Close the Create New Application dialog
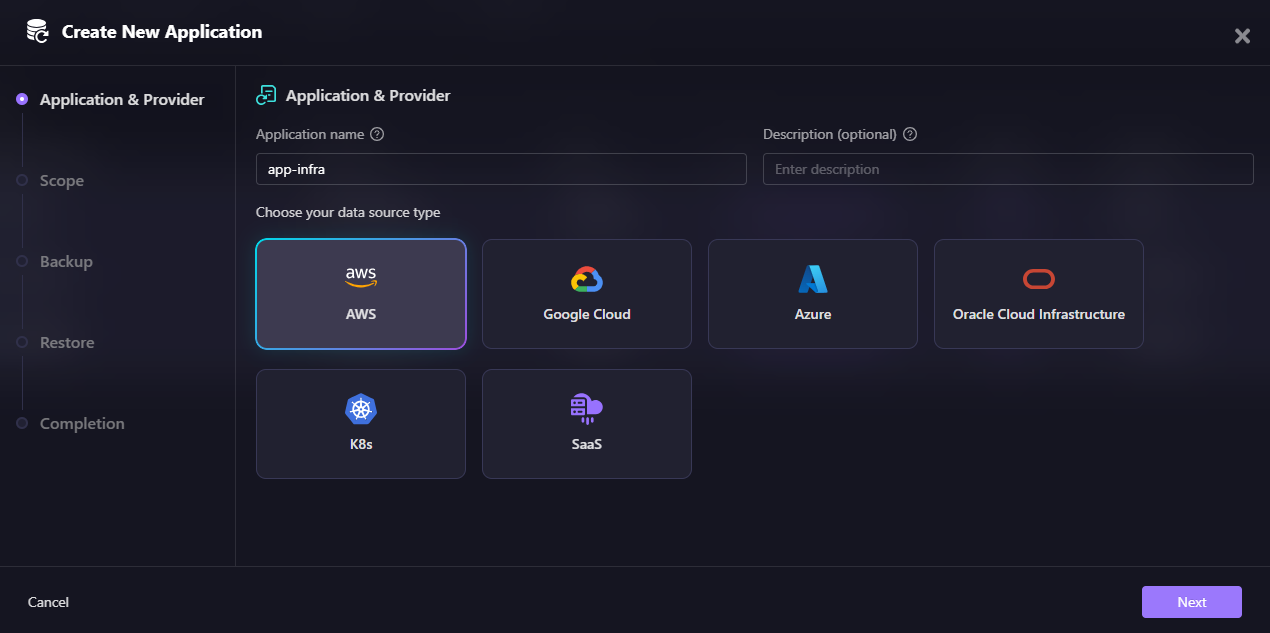The image size is (1270, 633). 1242,36
